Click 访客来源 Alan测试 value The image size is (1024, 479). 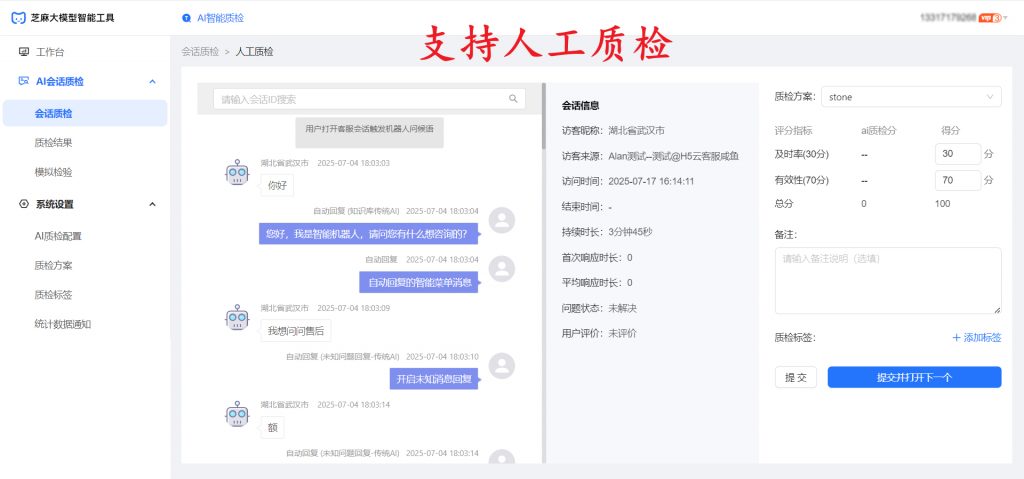click(x=673, y=156)
